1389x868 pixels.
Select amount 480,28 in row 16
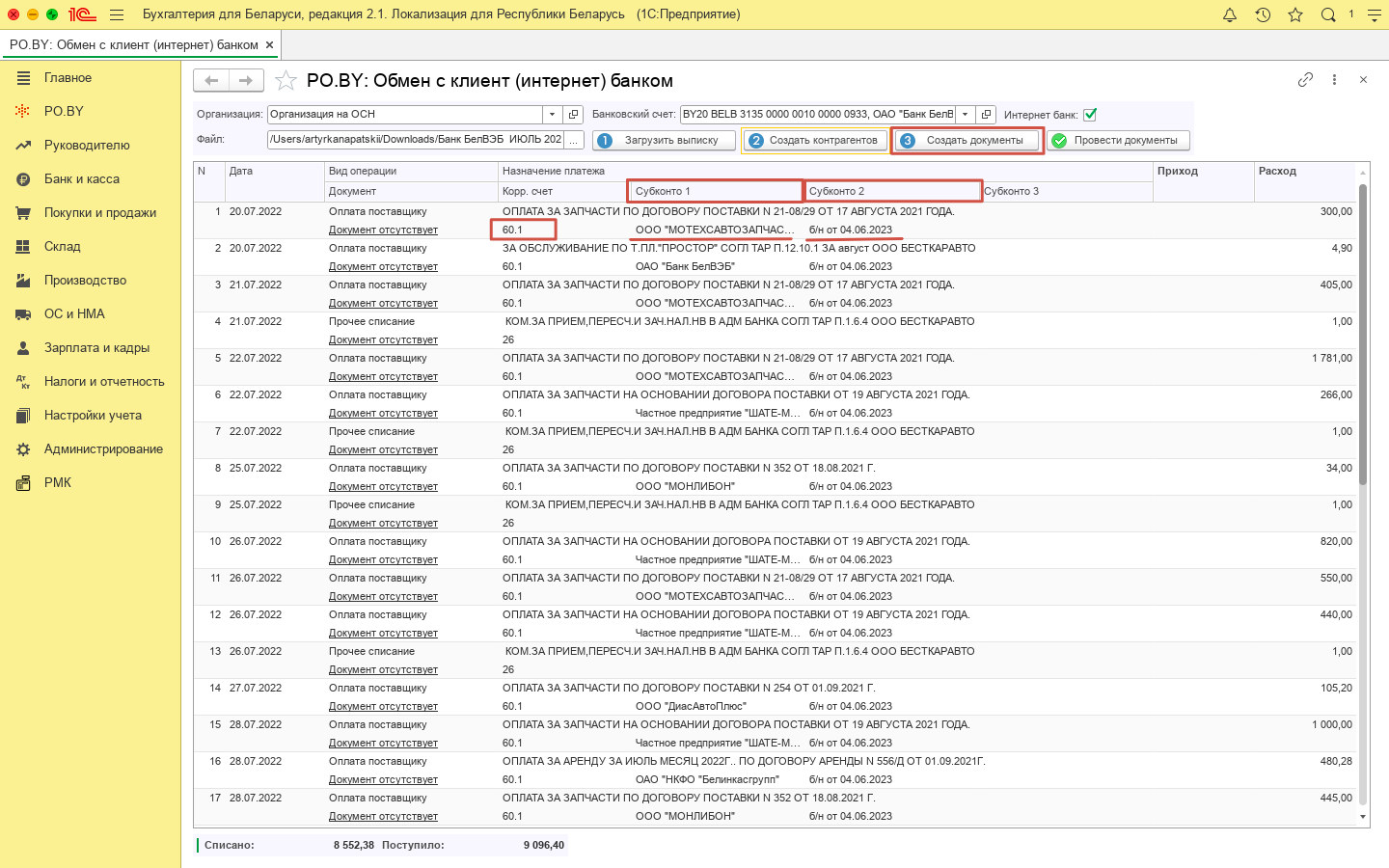[x=1336, y=761]
